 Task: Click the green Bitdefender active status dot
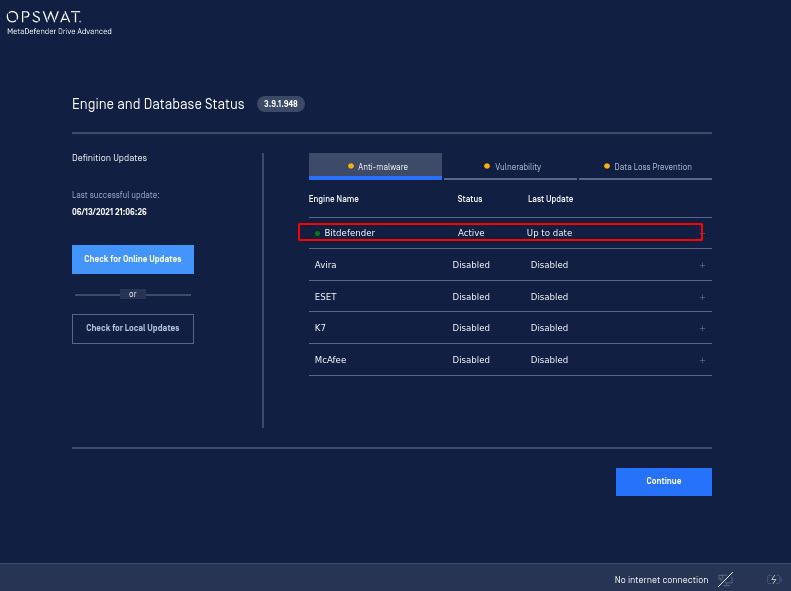[x=317, y=233]
